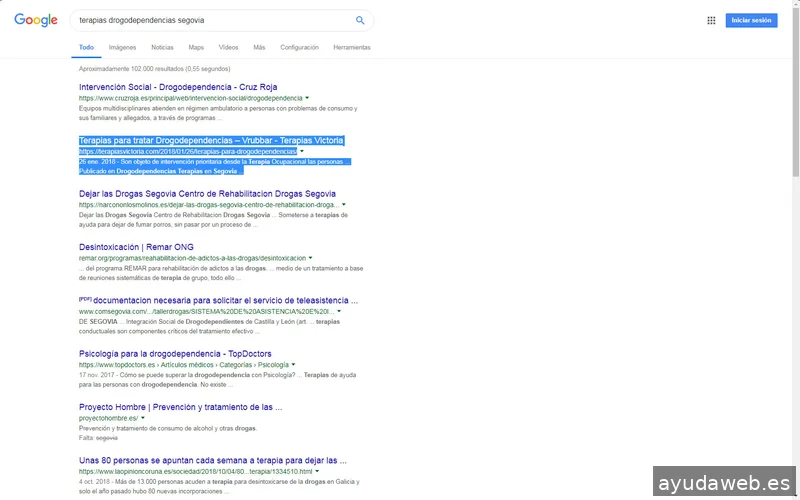800x500 pixels.
Task: Click the page vertical scrollbar thumb
Action: tap(795, 92)
